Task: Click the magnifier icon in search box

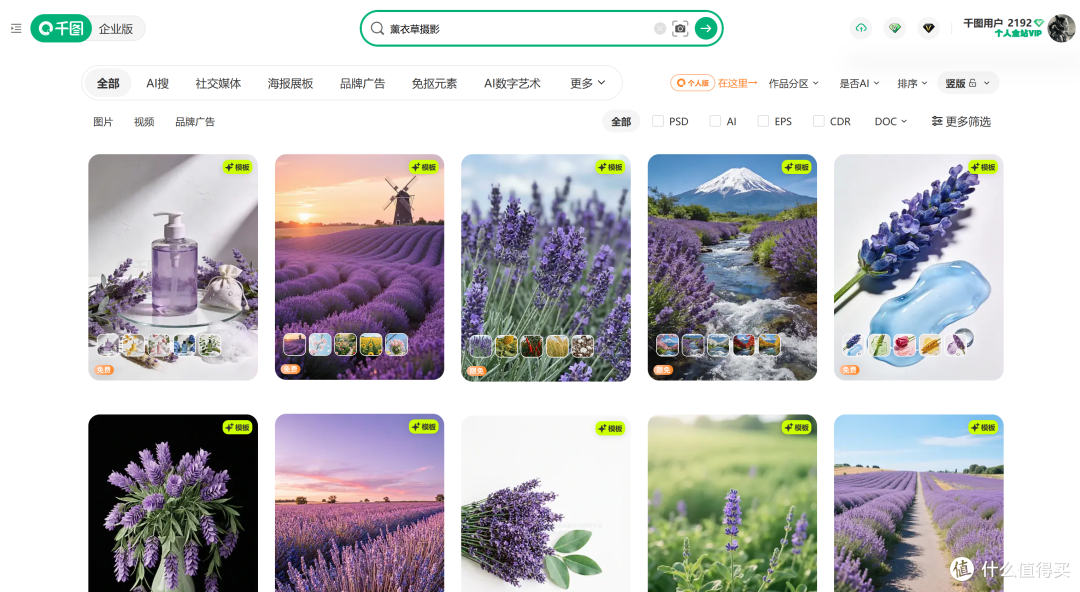Action: point(377,28)
